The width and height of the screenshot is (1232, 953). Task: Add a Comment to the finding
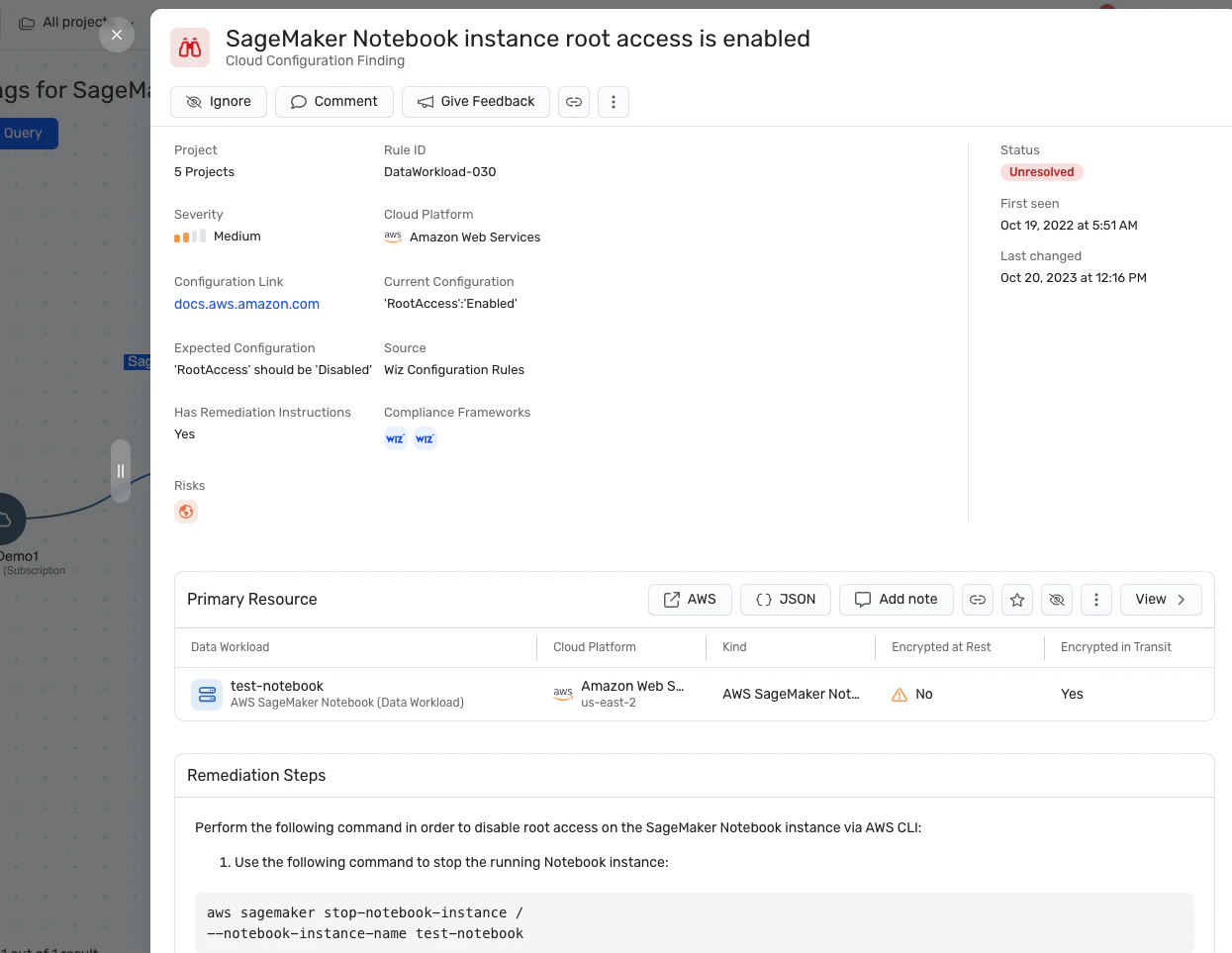pyautogui.click(x=334, y=102)
